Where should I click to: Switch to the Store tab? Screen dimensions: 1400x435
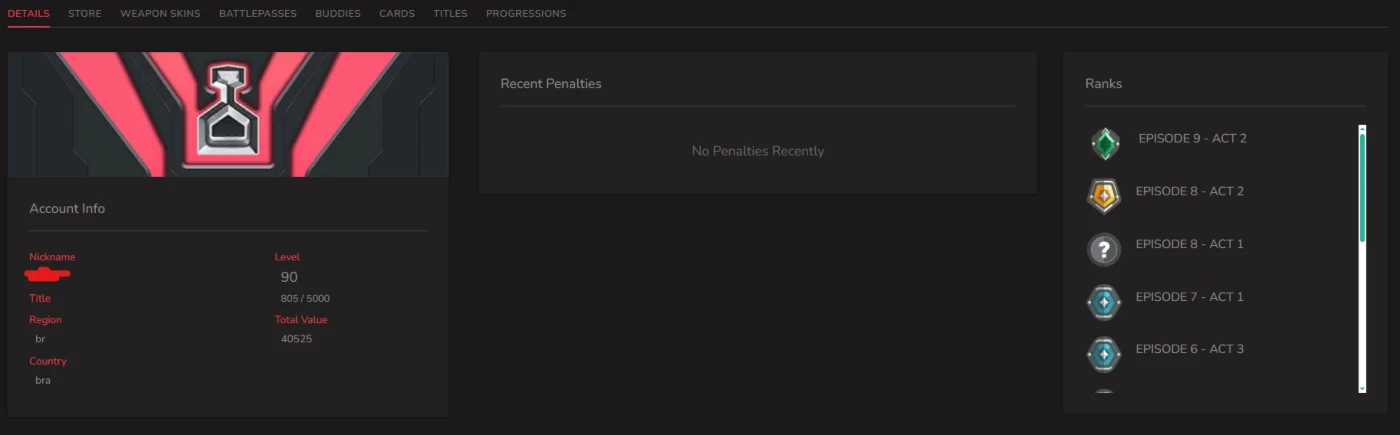coord(85,14)
